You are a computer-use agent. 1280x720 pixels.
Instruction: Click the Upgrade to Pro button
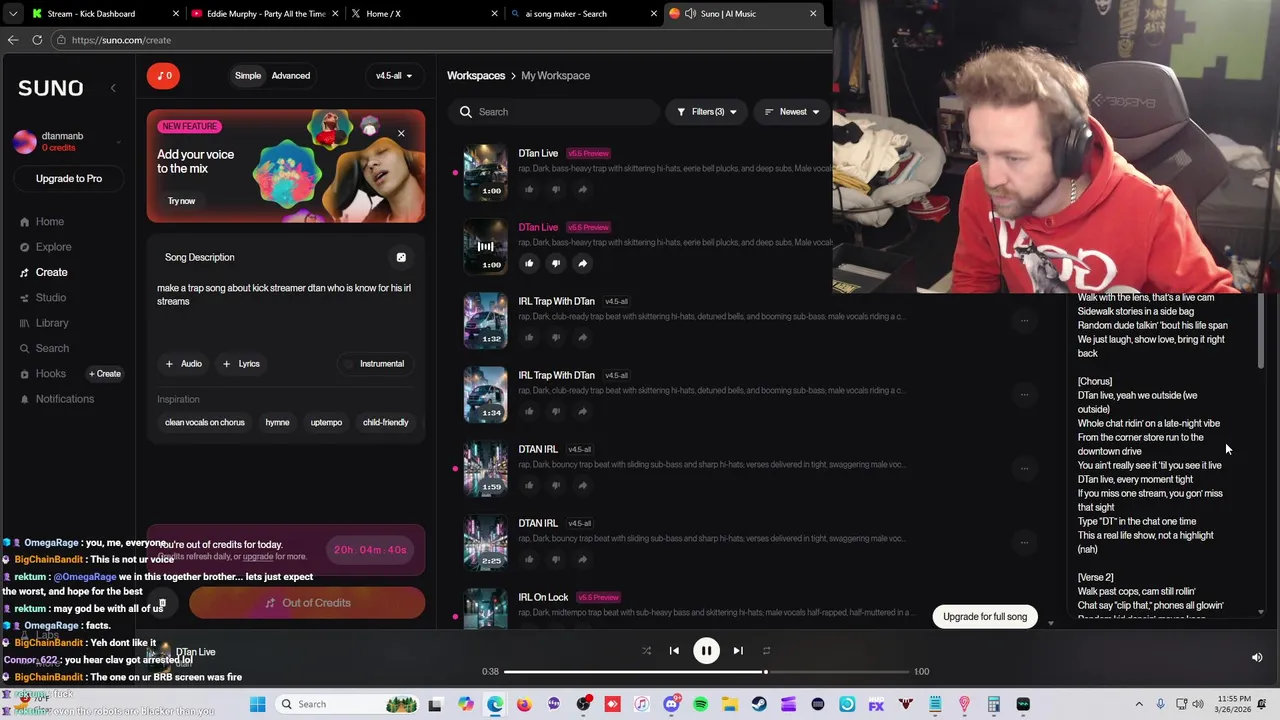click(x=69, y=179)
